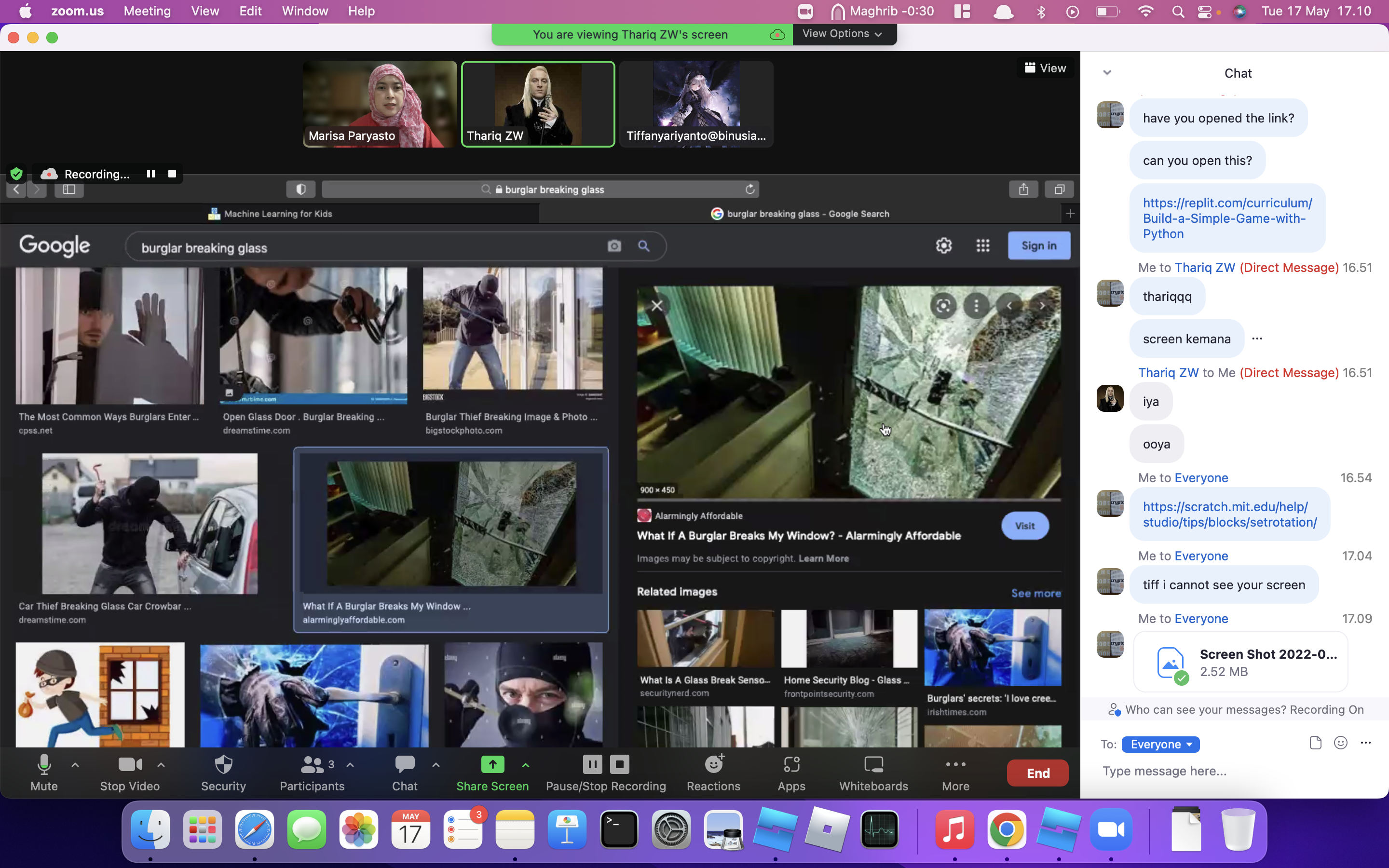Image resolution: width=1389 pixels, height=868 pixels.
Task: Open the Window menu in menu bar
Action: (305, 11)
